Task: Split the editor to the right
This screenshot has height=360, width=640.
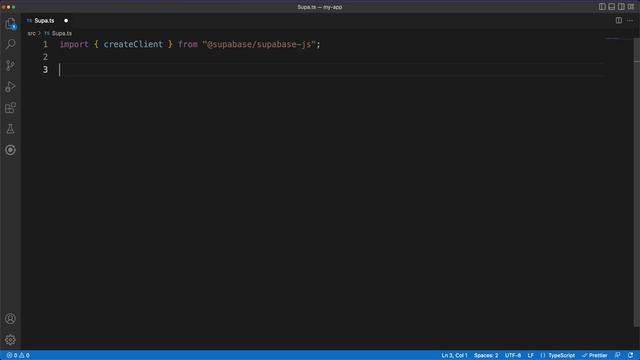Action: [619, 20]
